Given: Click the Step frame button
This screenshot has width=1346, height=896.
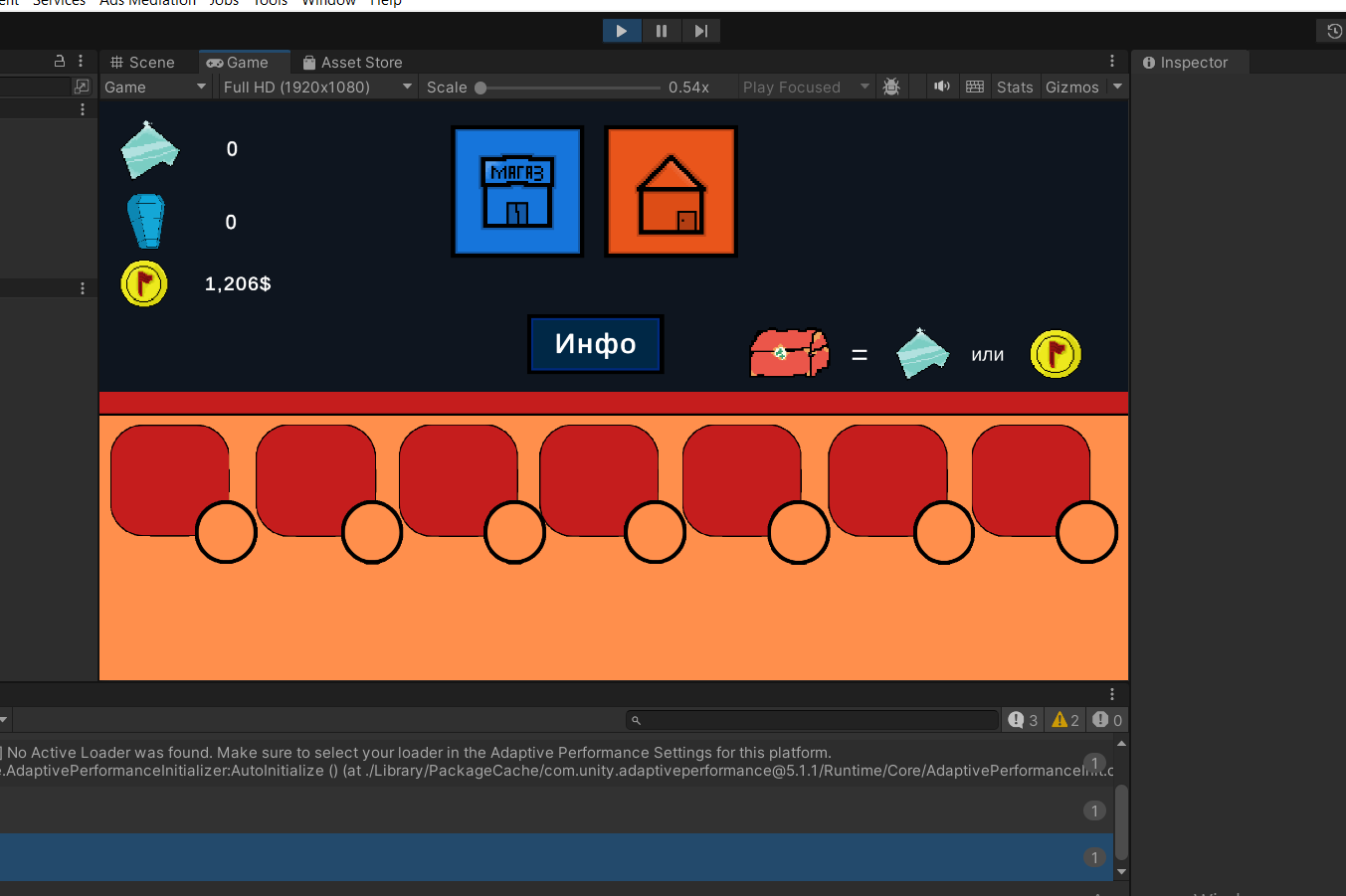Looking at the screenshot, I should (x=701, y=31).
